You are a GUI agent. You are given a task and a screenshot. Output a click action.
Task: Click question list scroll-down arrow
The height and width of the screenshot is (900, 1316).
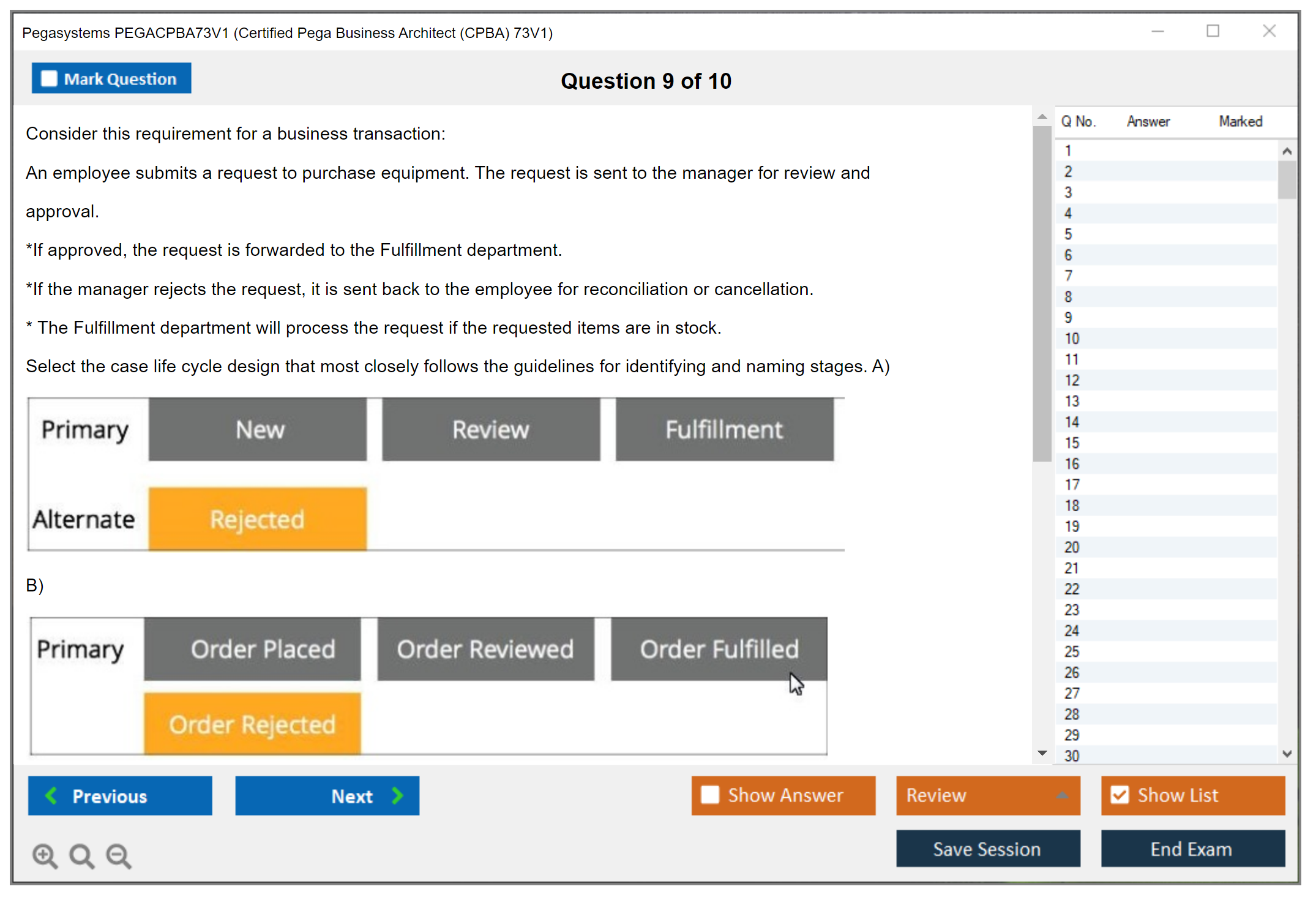click(1287, 754)
